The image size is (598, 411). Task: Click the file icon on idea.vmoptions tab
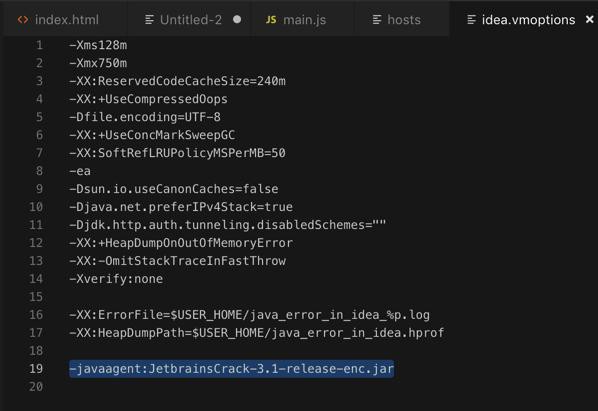coord(471,19)
